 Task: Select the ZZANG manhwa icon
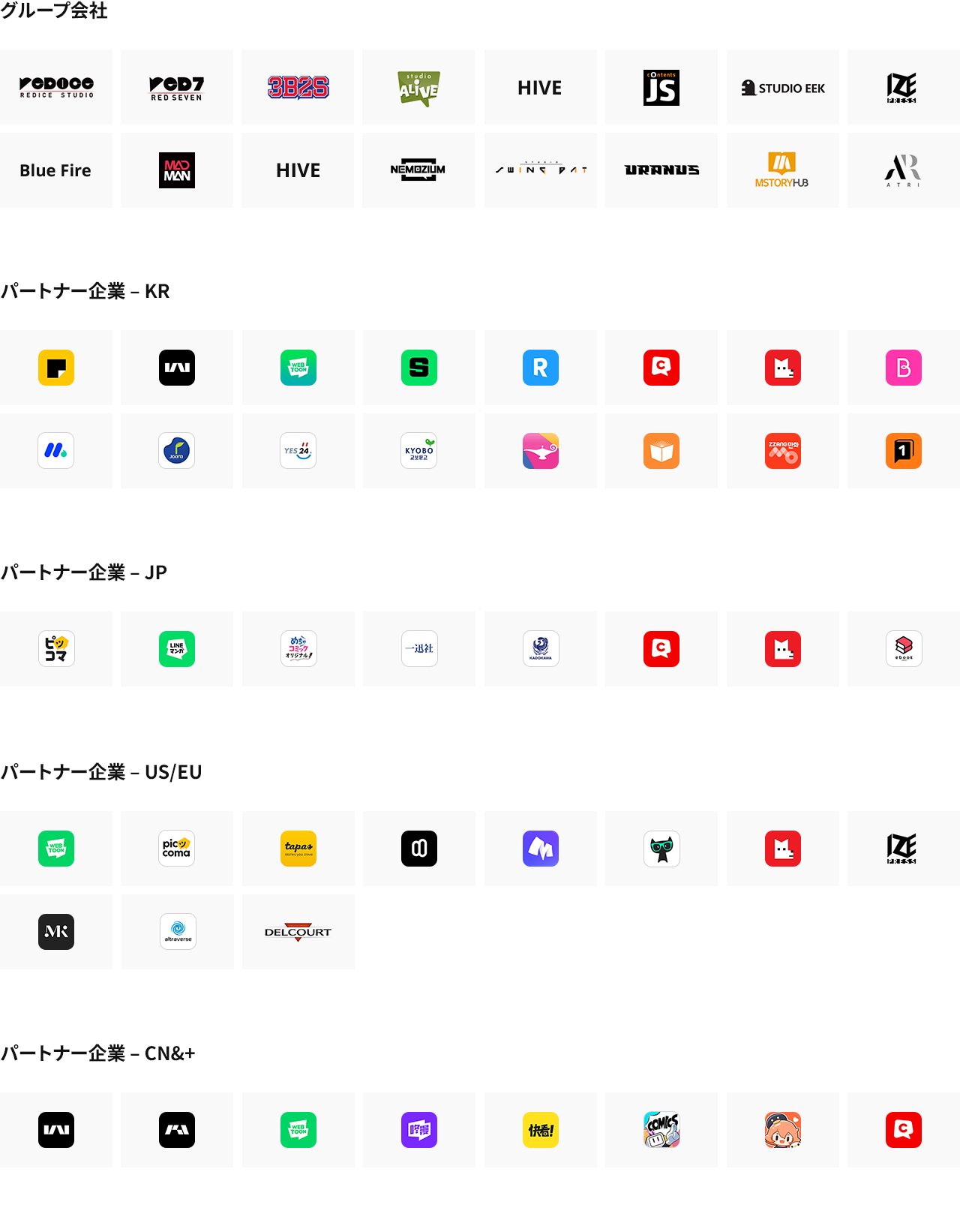(783, 451)
